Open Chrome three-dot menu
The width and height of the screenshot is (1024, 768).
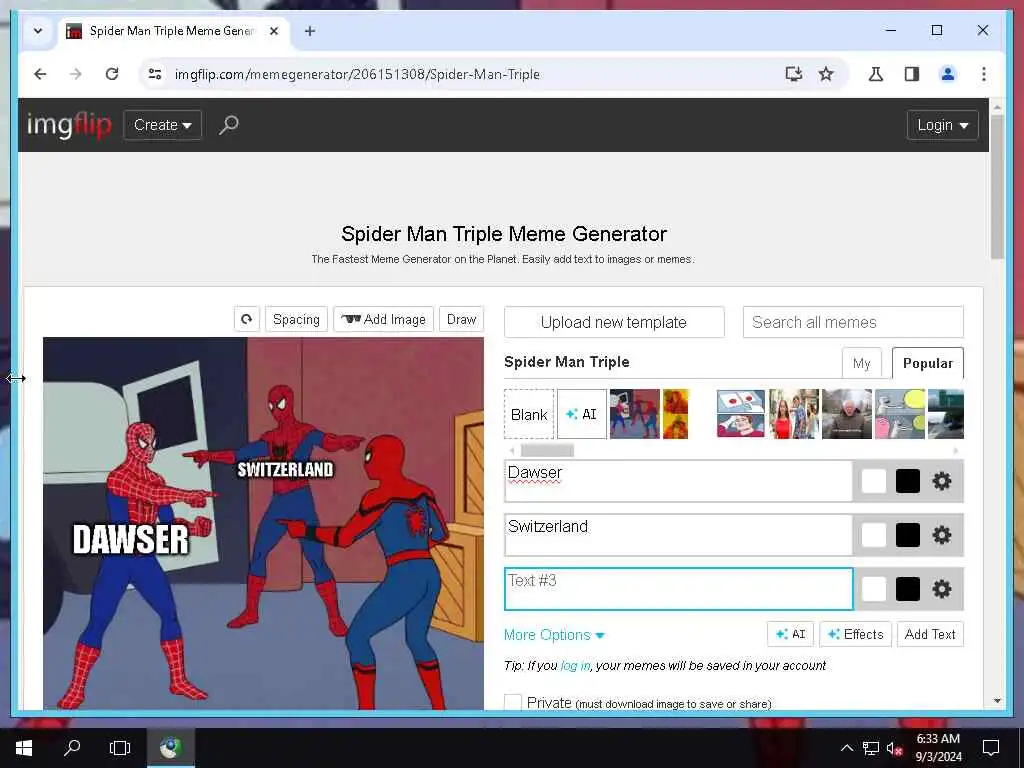point(984,74)
